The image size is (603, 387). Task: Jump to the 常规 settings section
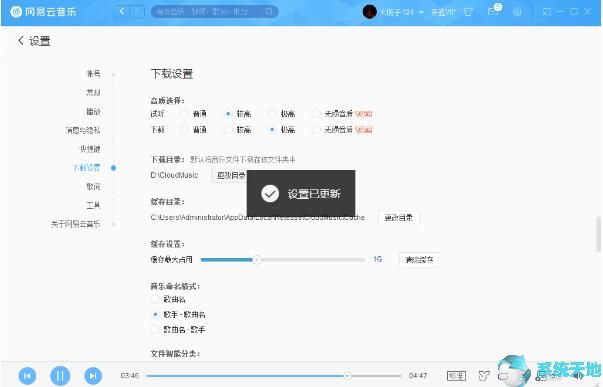pos(93,92)
